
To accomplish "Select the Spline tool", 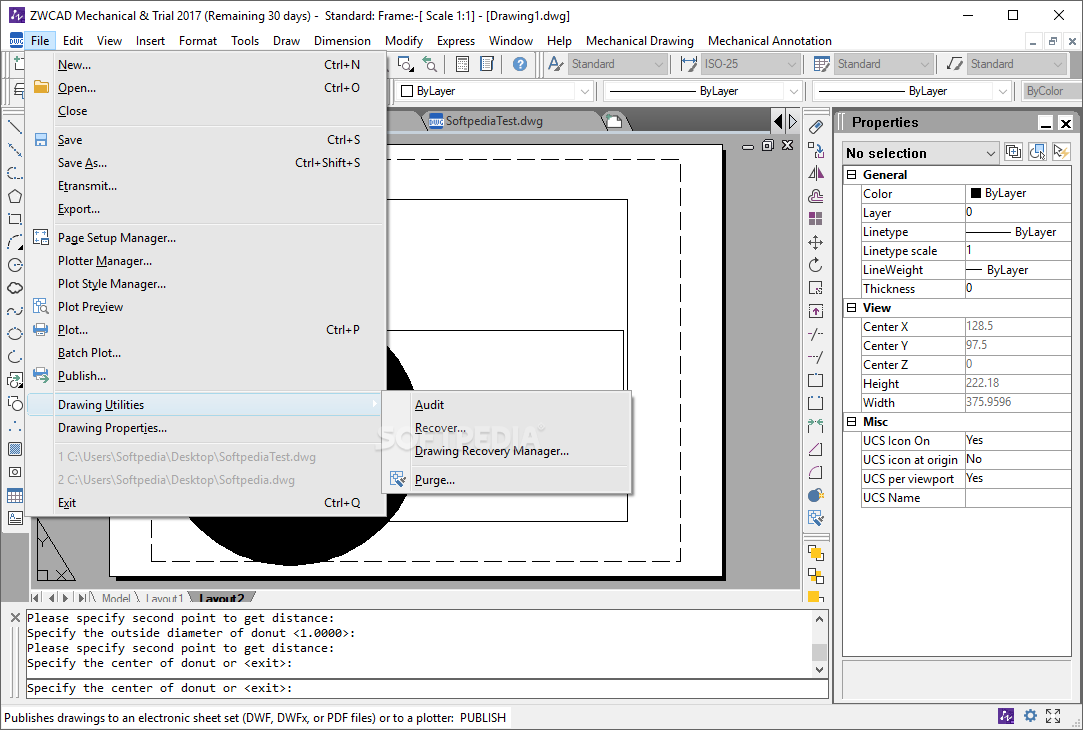I will (x=15, y=311).
